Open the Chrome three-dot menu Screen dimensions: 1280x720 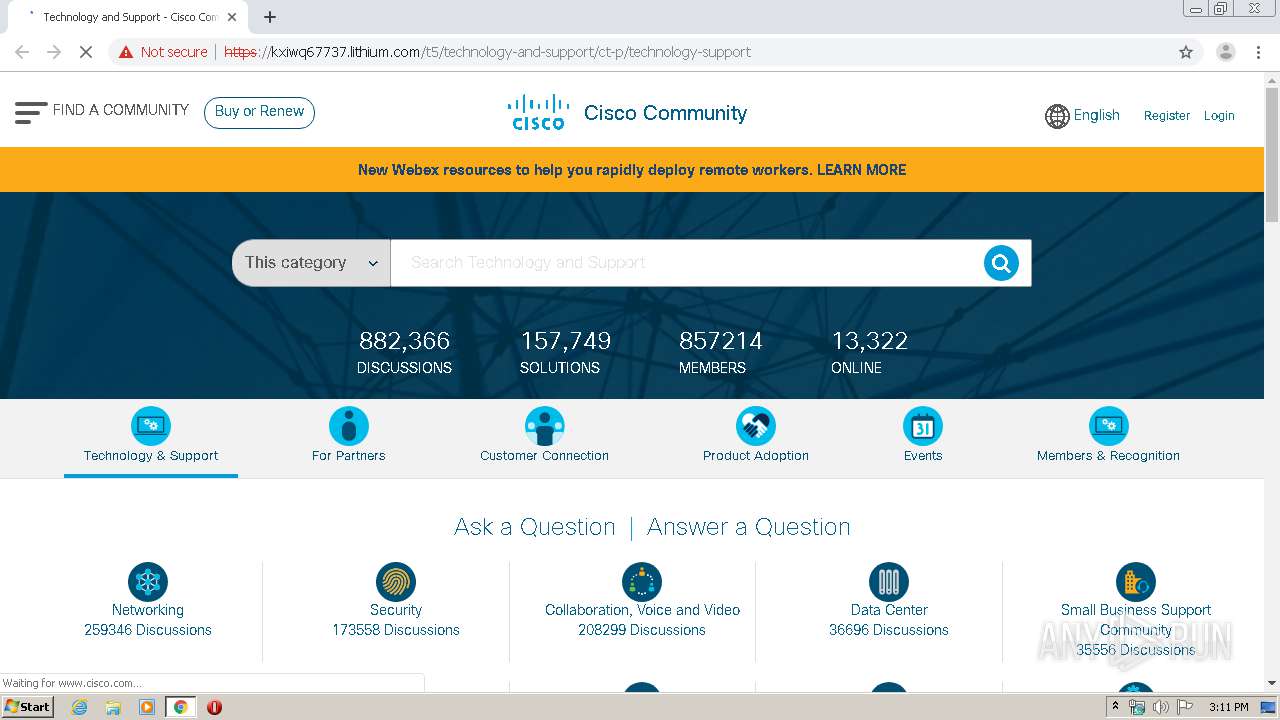click(x=1258, y=52)
